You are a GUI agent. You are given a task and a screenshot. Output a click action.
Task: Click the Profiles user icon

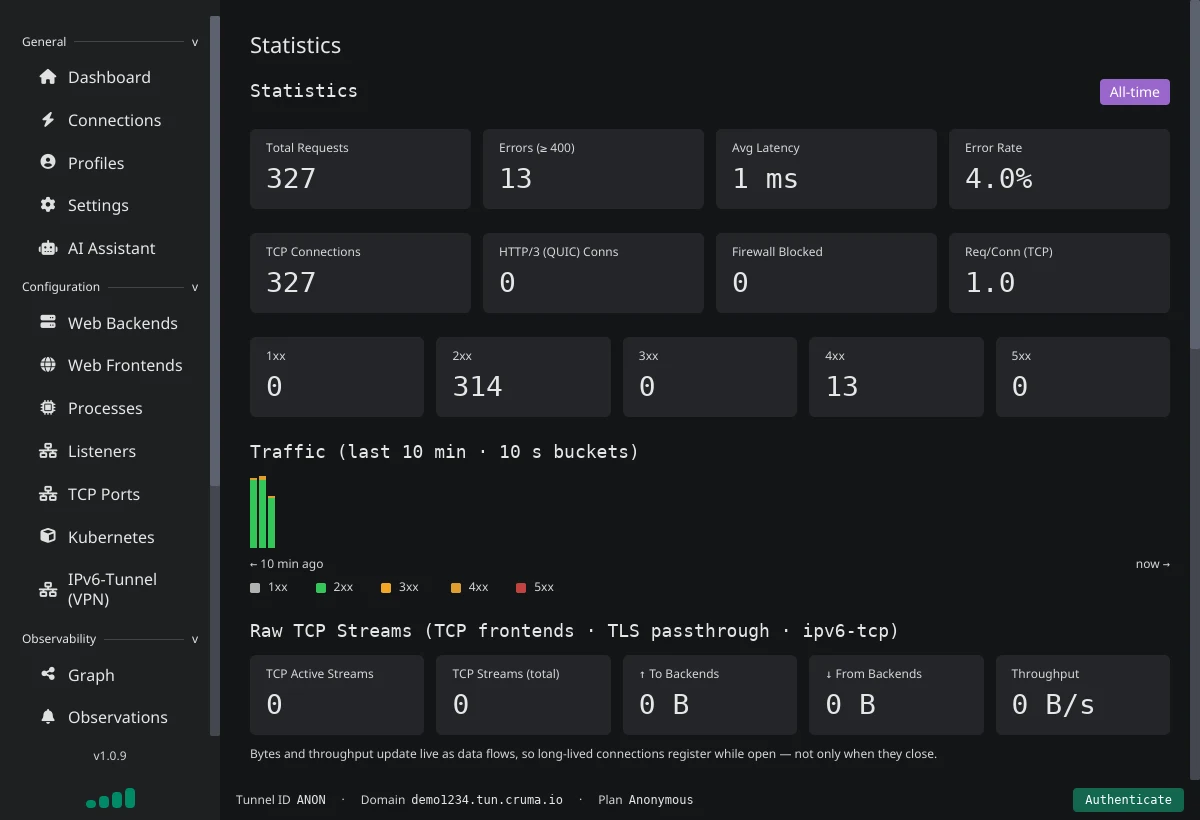pyautogui.click(x=47, y=162)
